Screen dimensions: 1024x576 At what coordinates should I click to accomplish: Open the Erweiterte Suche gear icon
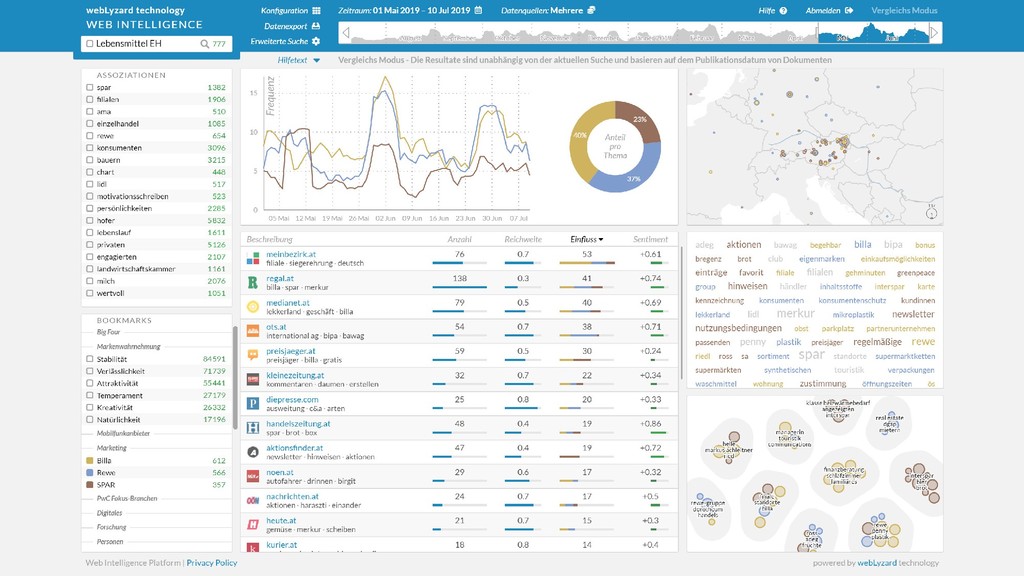pyautogui.click(x=316, y=41)
